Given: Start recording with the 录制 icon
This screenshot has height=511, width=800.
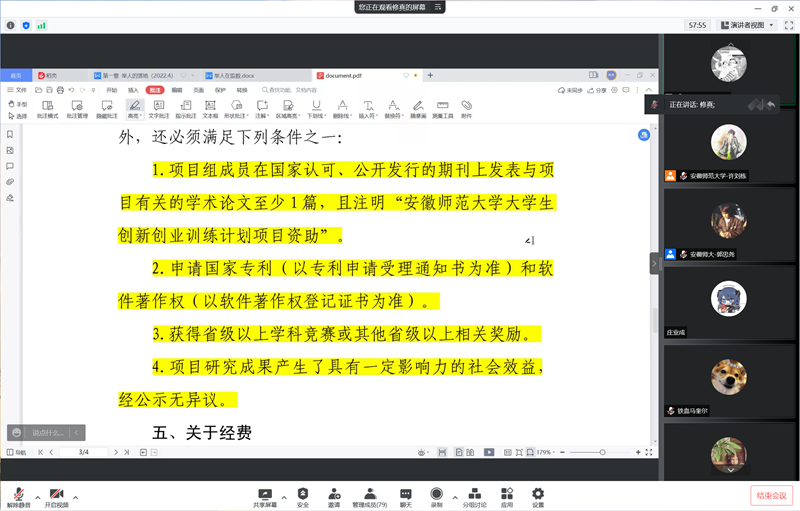Looking at the screenshot, I should (x=436, y=493).
